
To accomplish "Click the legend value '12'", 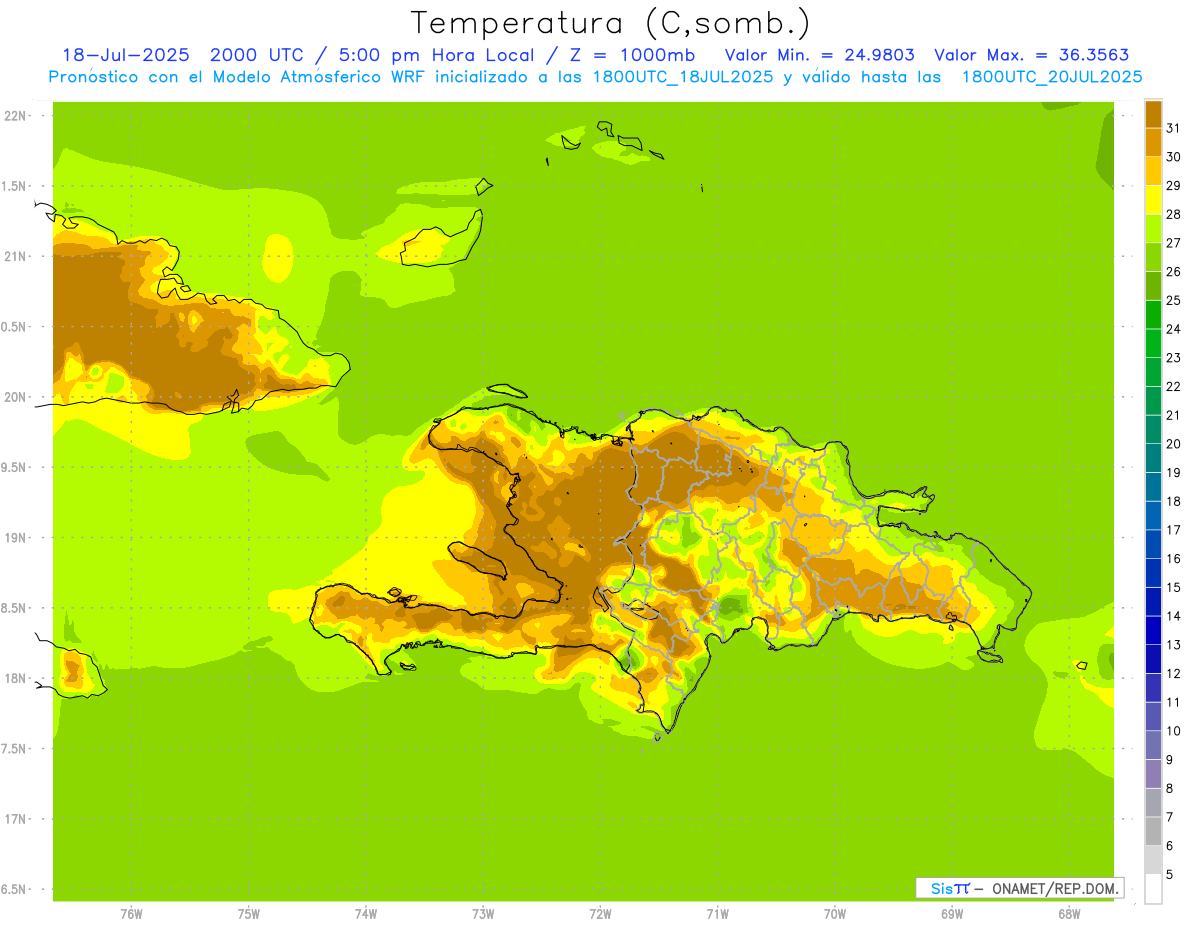I will coord(1173,673).
